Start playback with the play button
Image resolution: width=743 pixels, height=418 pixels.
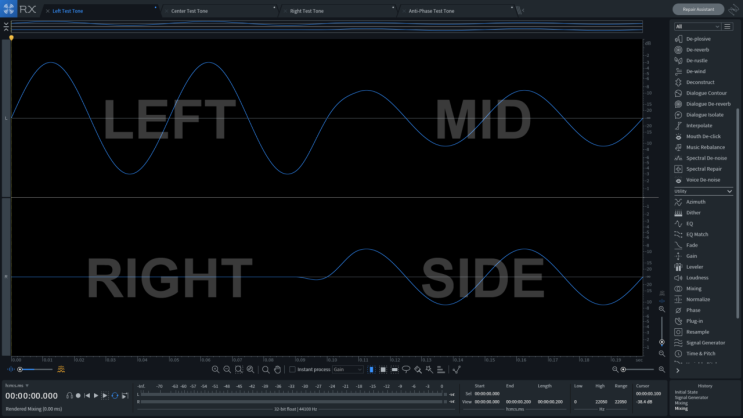(x=96, y=396)
